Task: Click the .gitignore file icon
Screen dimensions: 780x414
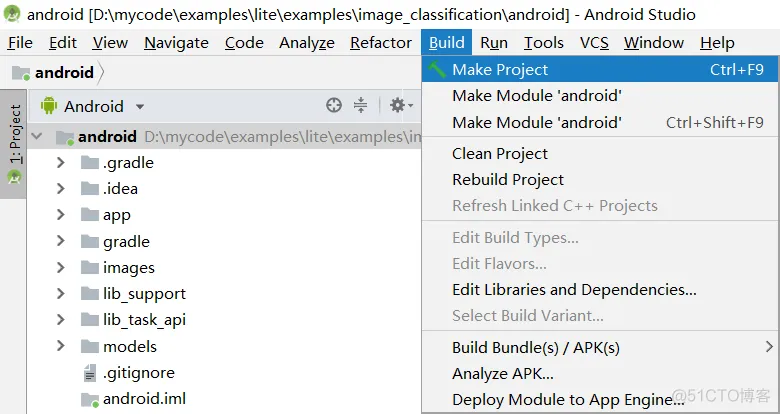Action: (90, 373)
